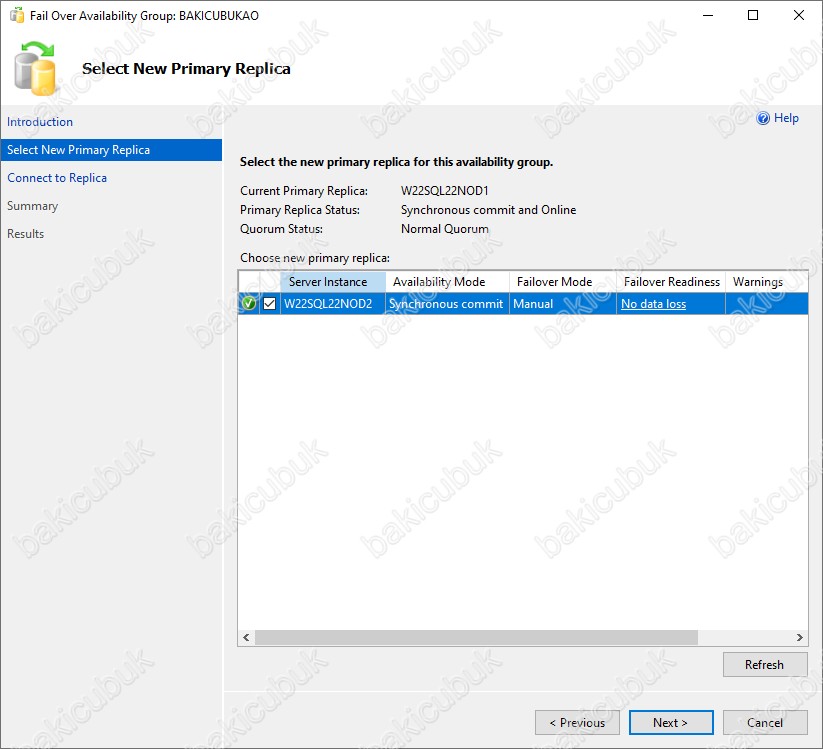Sort by the Server Instance column header
The image size is (823, 749).
[329, 282]
